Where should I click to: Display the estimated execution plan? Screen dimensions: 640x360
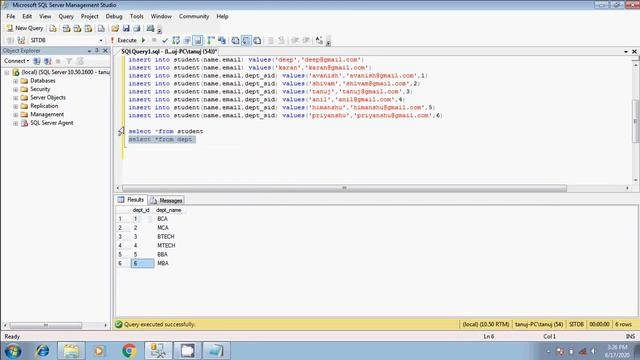click(176, 40)
